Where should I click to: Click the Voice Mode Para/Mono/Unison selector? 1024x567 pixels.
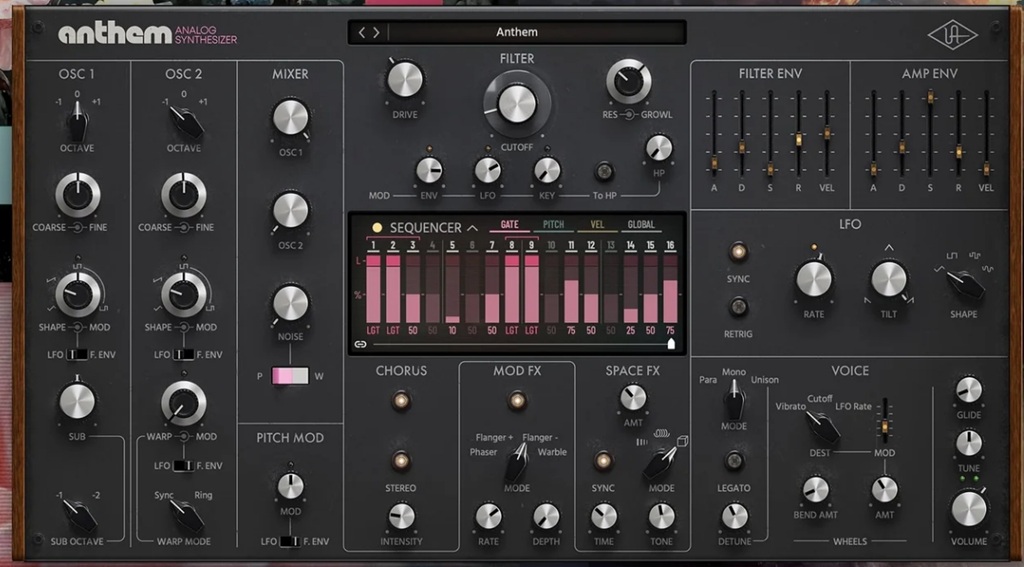pyautogui.click(x=734, y=399)
